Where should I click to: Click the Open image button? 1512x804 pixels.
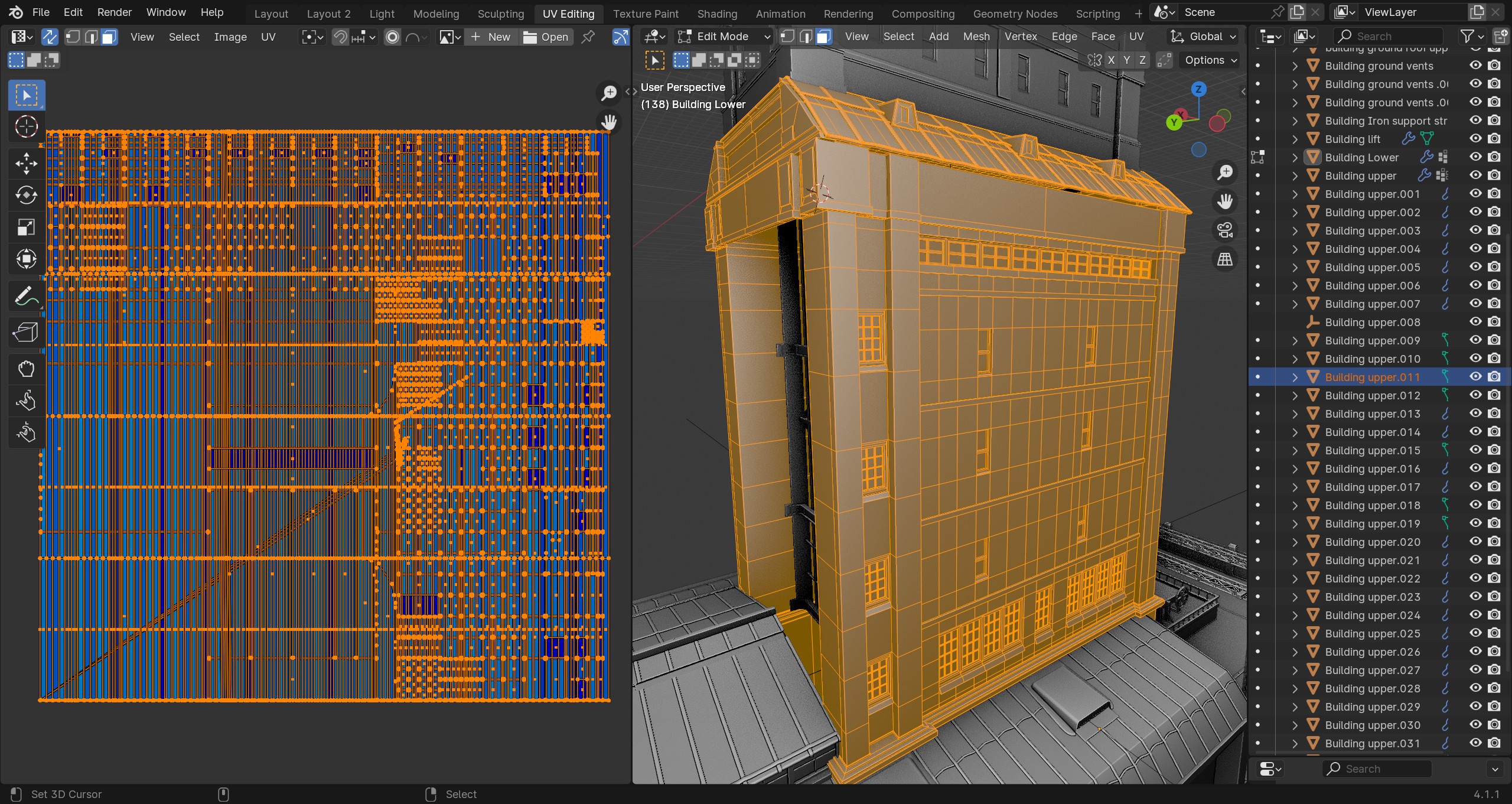click(x=546, y=37)
